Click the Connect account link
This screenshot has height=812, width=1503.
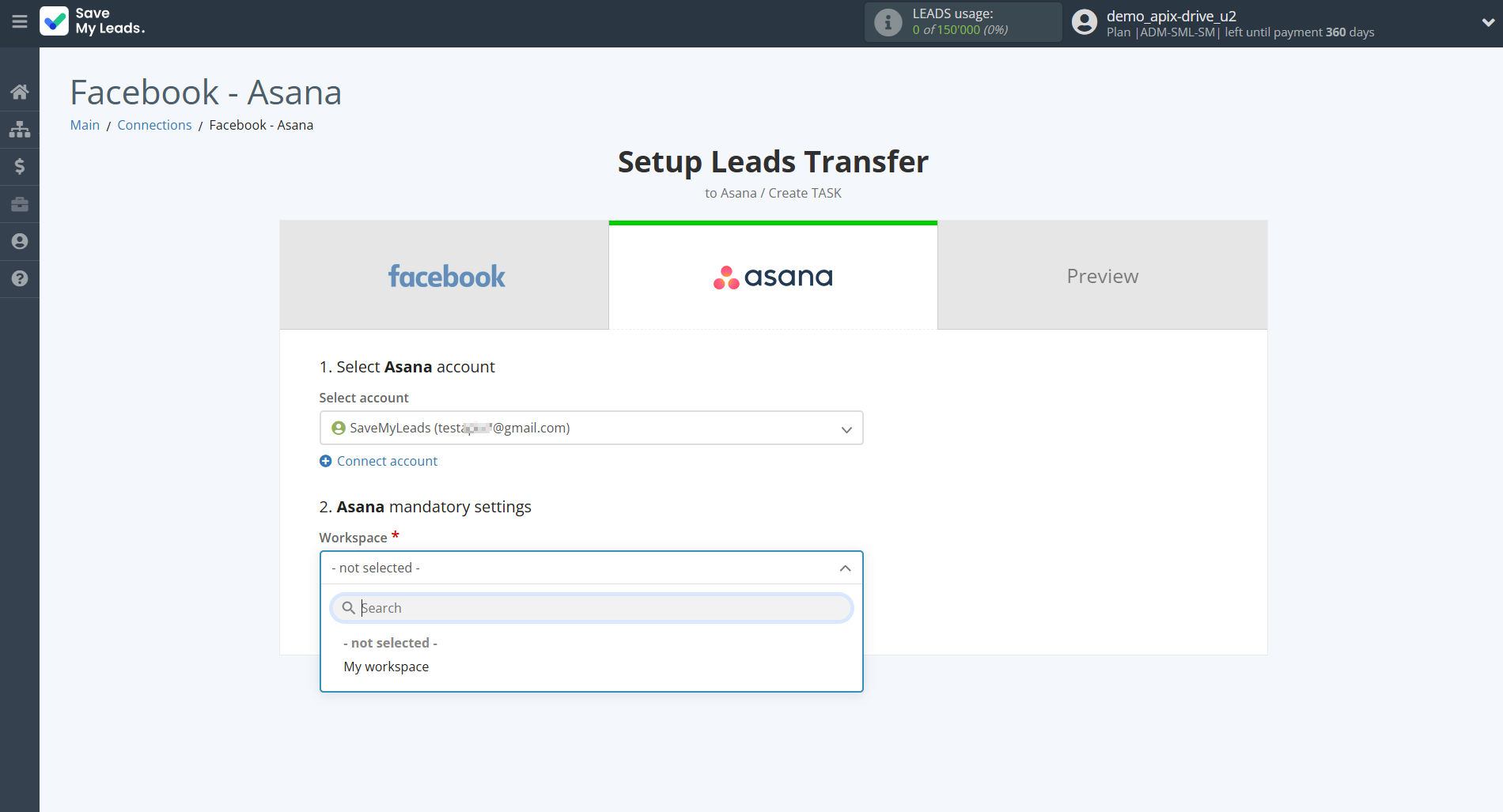(387, 461)
